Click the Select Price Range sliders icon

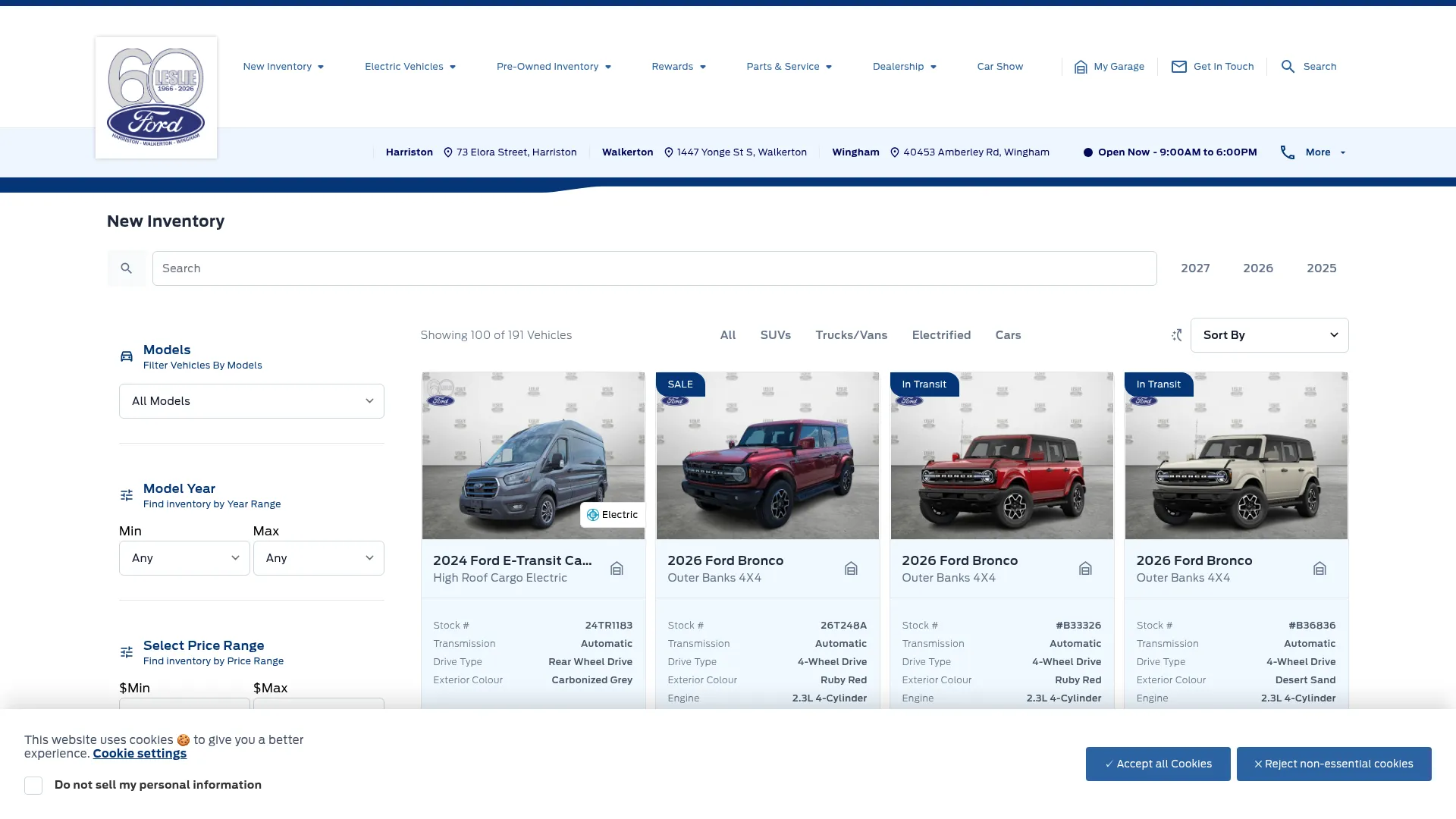pyautogui.click(x=127, y=652)
